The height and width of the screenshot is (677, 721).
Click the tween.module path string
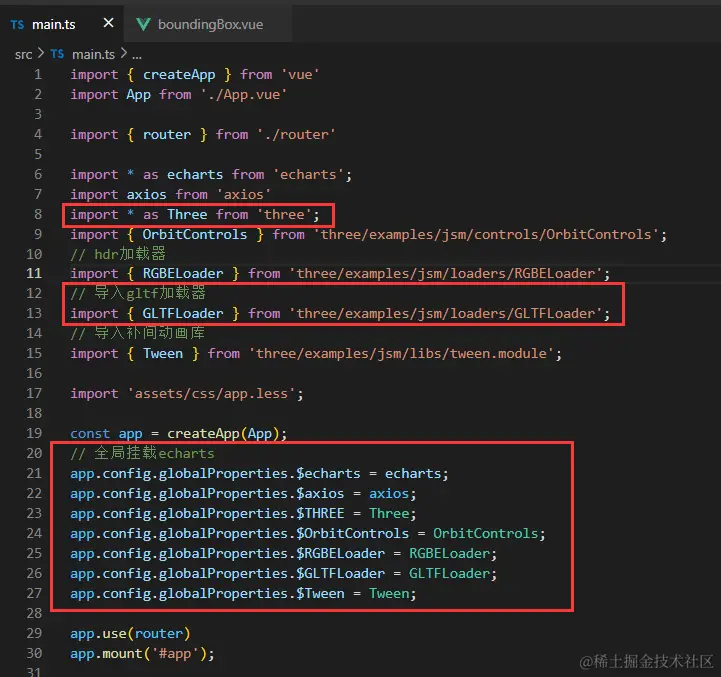tap(401, 354)
